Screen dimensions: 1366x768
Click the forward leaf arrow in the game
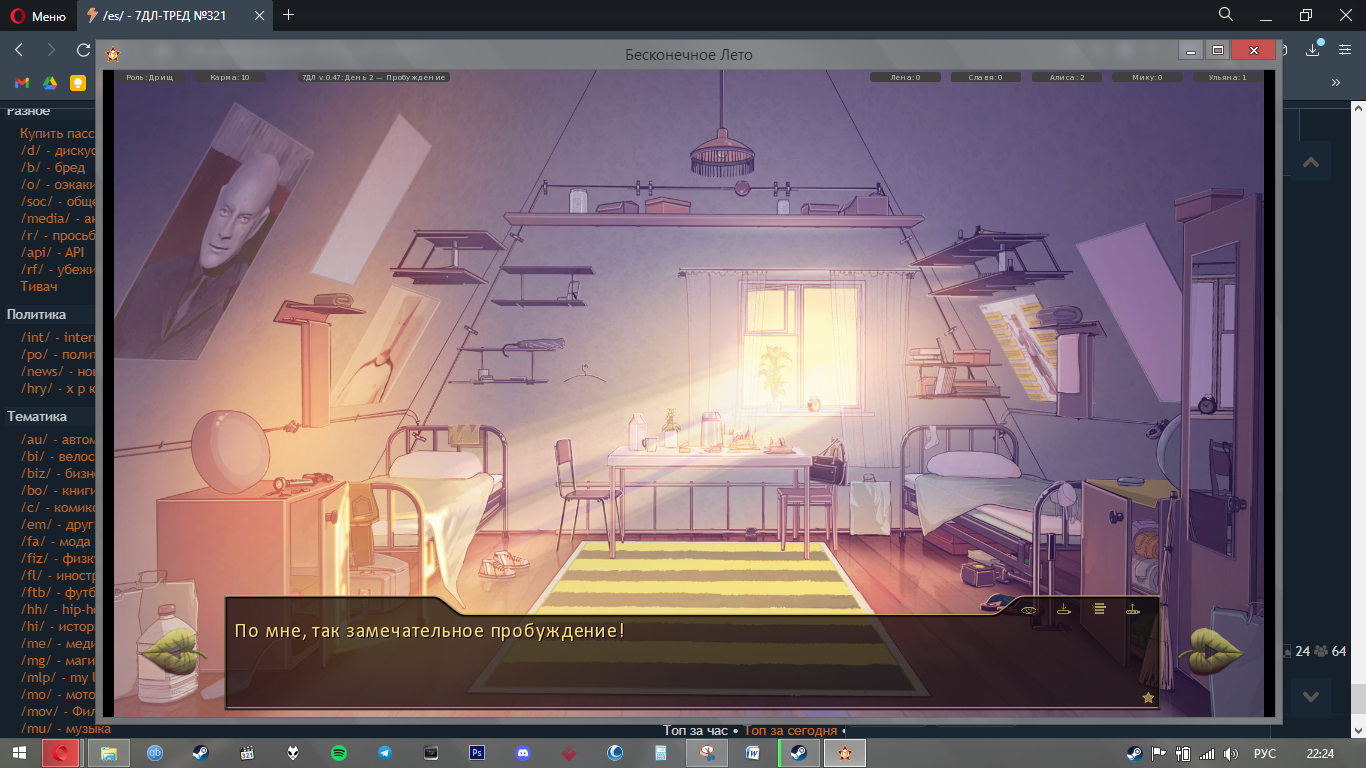tap(1210, 653)
